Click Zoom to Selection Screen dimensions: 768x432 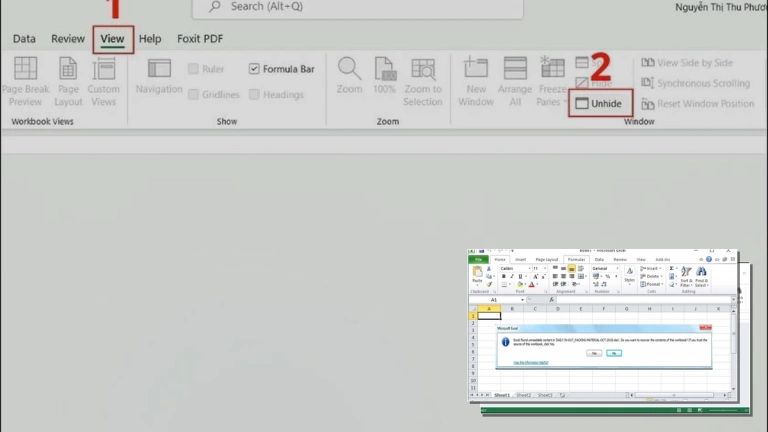423,82
